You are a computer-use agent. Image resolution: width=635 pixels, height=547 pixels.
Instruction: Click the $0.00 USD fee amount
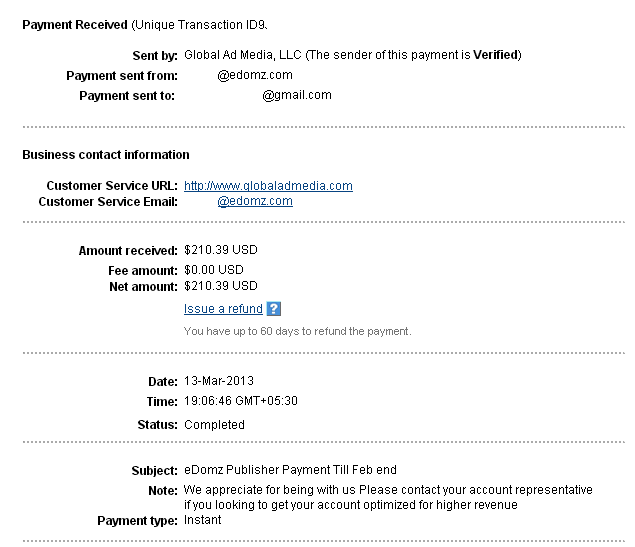coord(214,270)
